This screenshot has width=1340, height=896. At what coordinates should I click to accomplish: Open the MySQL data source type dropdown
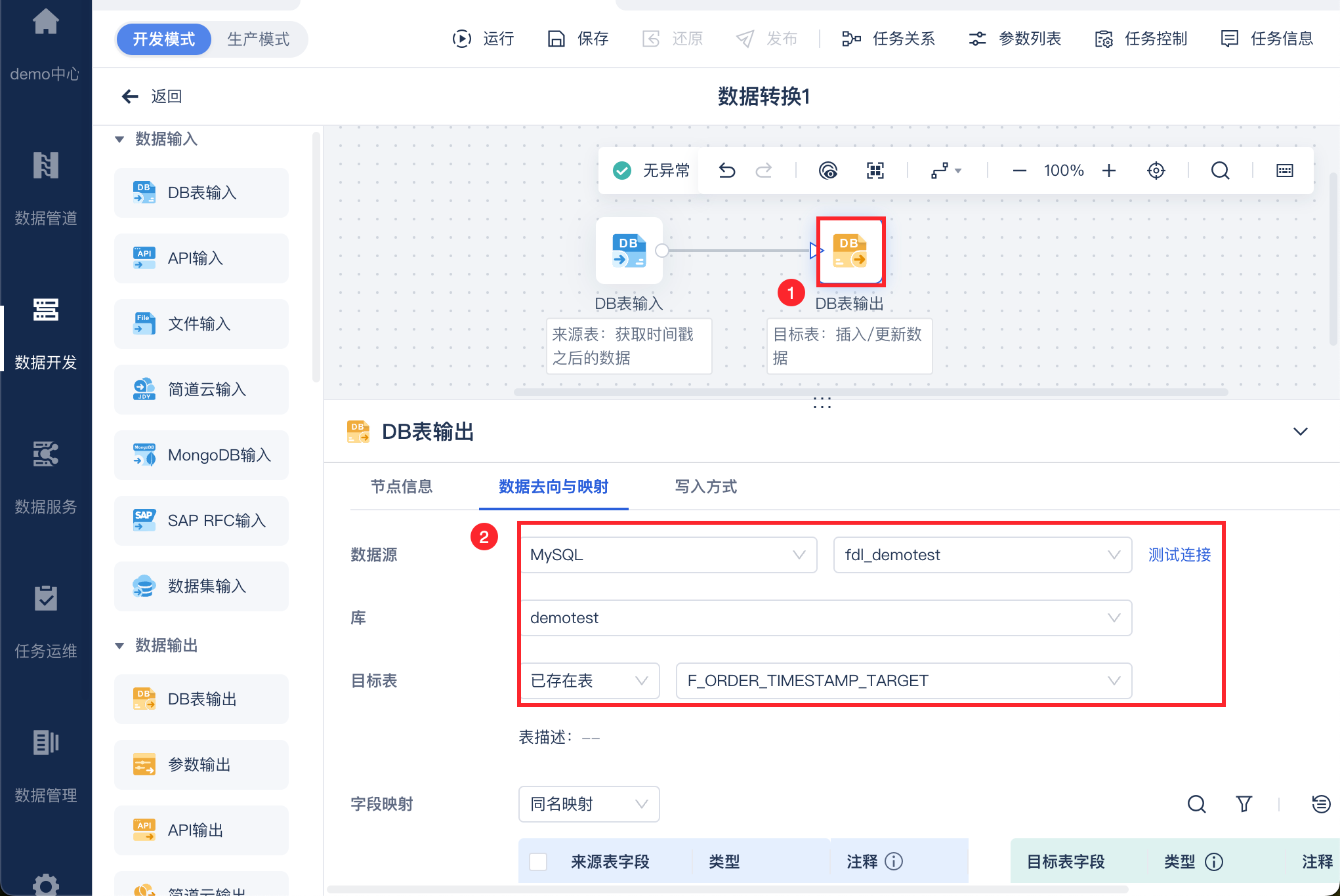point(668,555)
